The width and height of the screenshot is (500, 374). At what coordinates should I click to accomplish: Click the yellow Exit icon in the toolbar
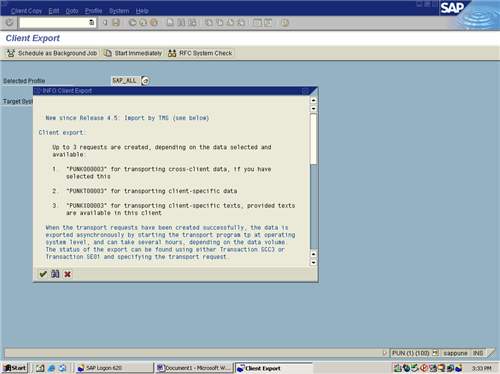tap(143, 23)
